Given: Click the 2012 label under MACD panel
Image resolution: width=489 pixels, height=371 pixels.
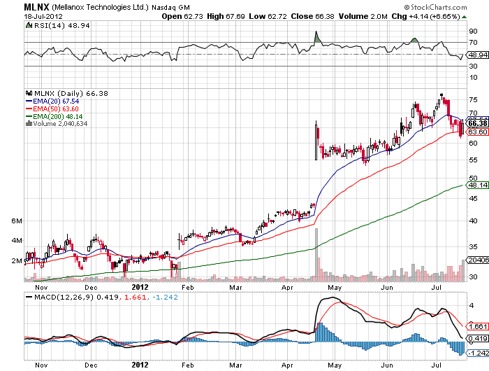Looking at the screenshot, I should pyautogui.click(x=140, y=365).
